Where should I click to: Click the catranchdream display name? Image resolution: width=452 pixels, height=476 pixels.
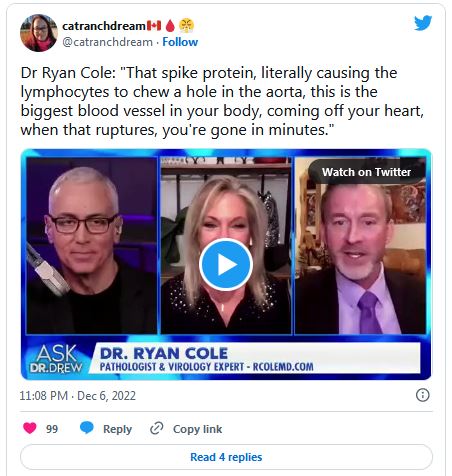click(x=104, y=26)
